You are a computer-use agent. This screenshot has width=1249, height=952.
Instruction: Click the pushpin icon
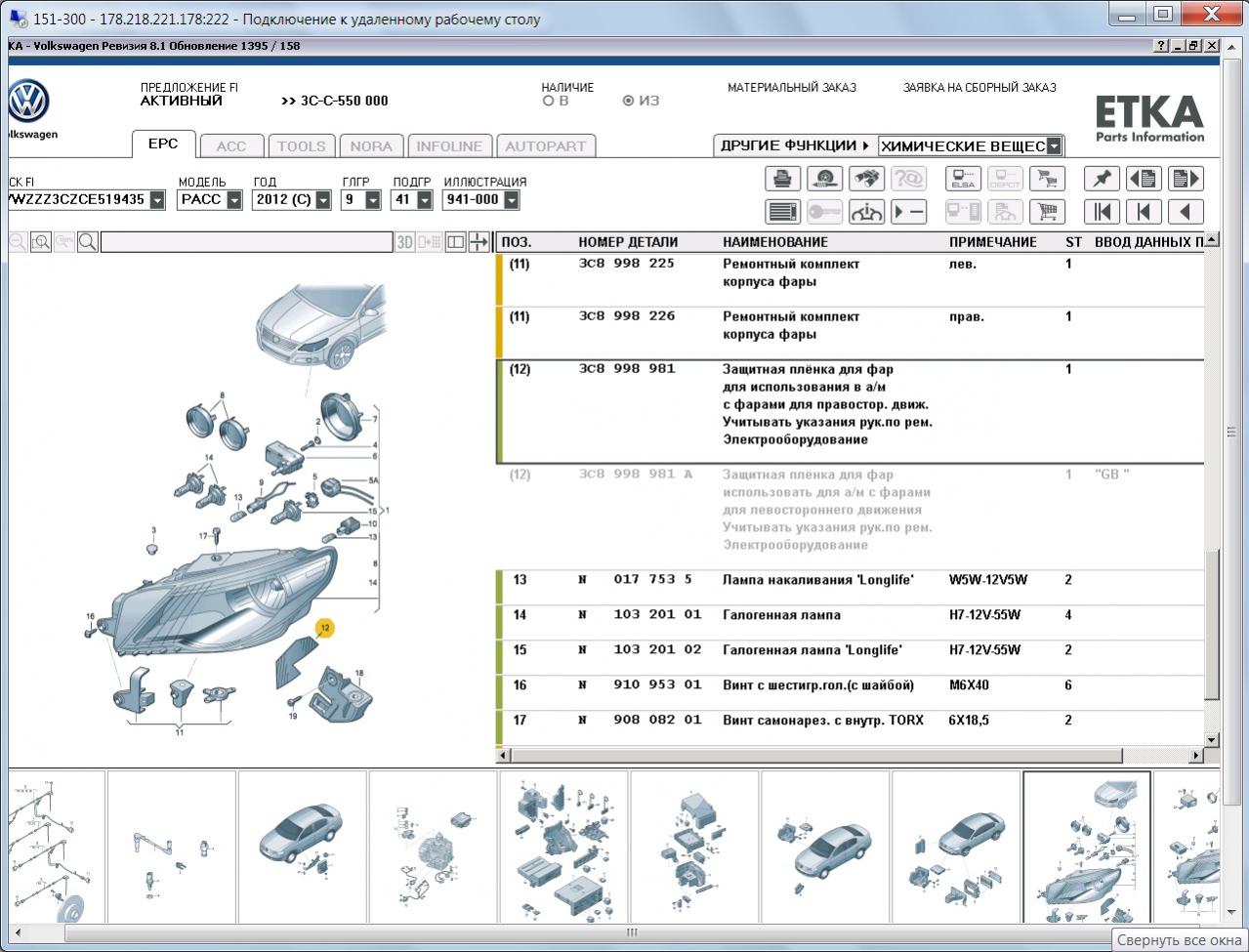[x=1102, y=179]
